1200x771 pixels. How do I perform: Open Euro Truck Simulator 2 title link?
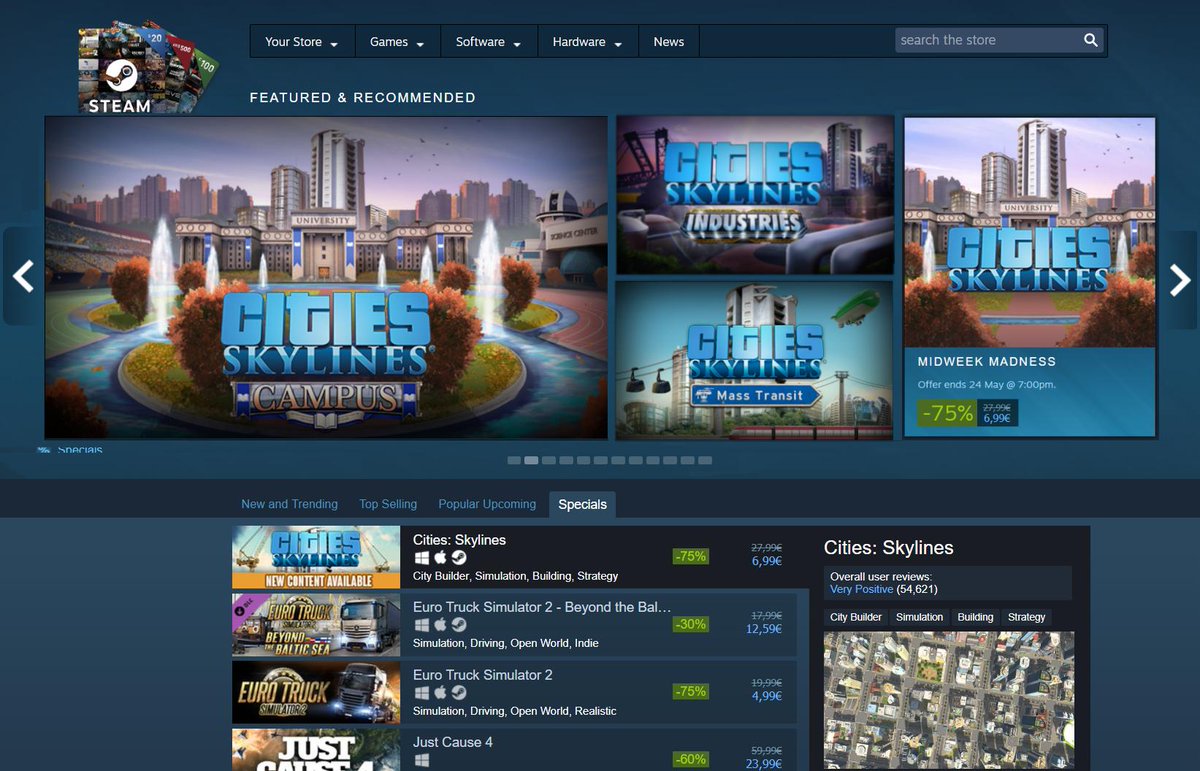[x=483, y=675]
